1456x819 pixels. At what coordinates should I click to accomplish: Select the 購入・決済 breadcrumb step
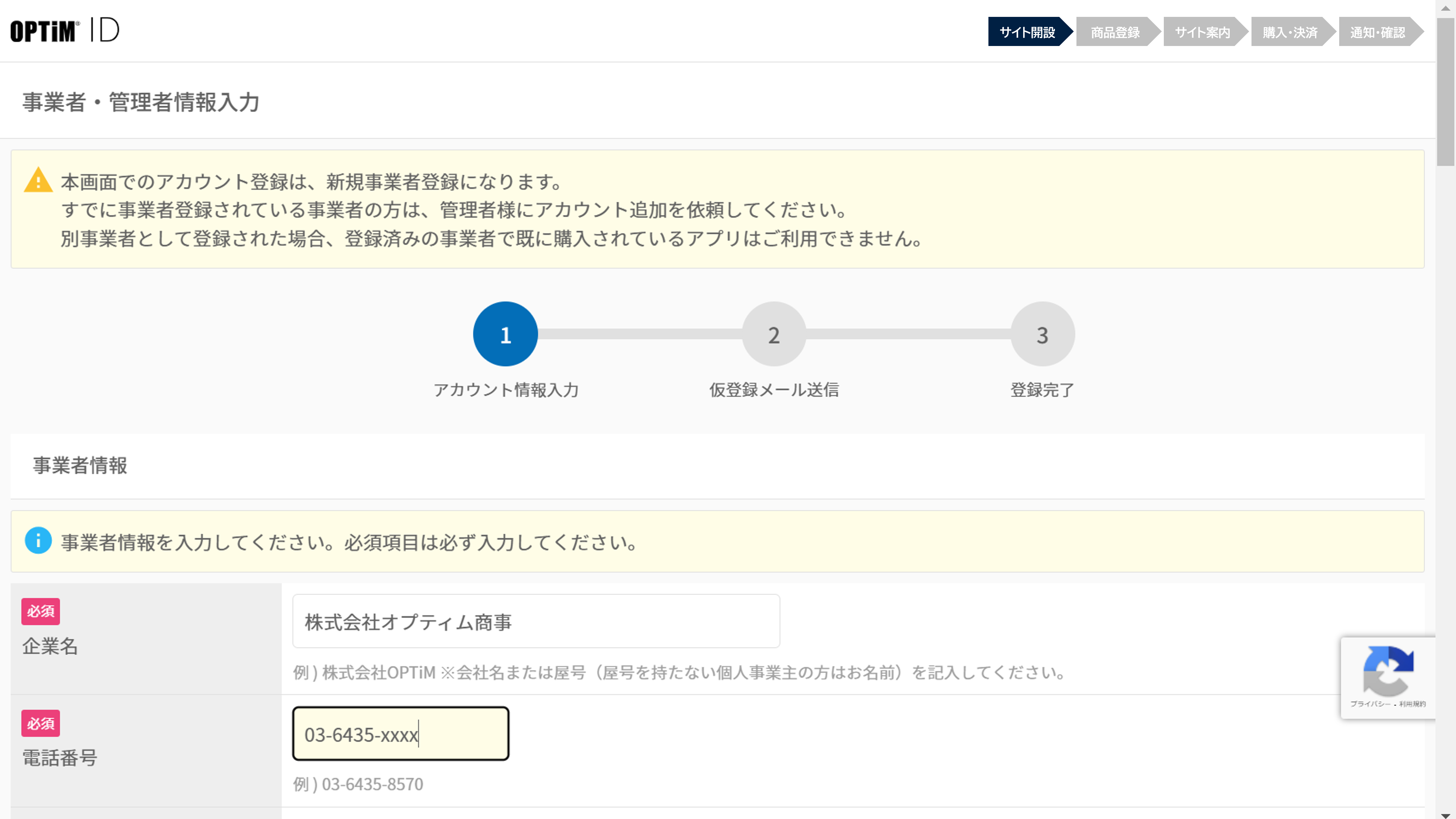pyautogui.click(x=1290, y=32)
